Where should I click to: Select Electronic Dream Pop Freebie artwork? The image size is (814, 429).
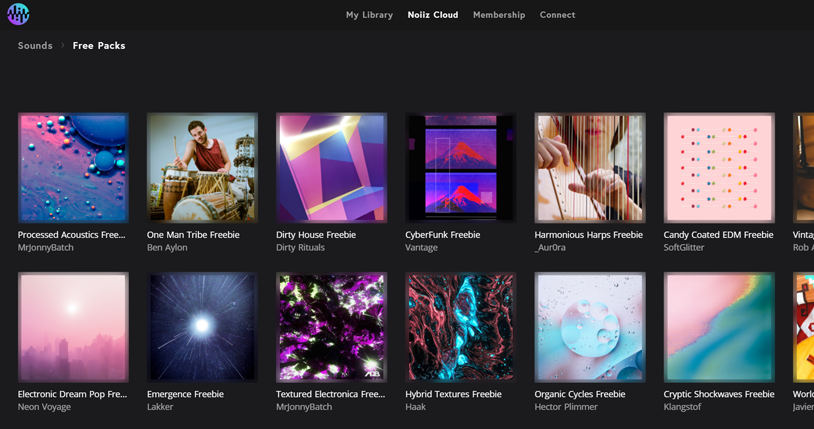click(x=73, y=327)
